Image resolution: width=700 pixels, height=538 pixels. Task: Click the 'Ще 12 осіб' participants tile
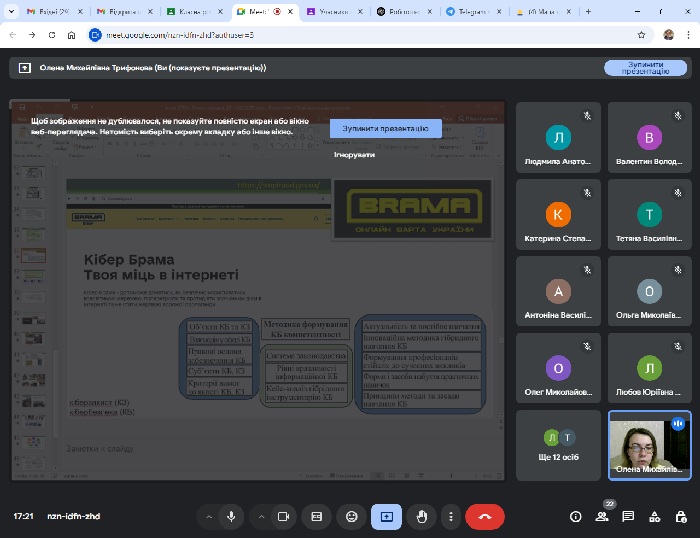click(559, 446)
